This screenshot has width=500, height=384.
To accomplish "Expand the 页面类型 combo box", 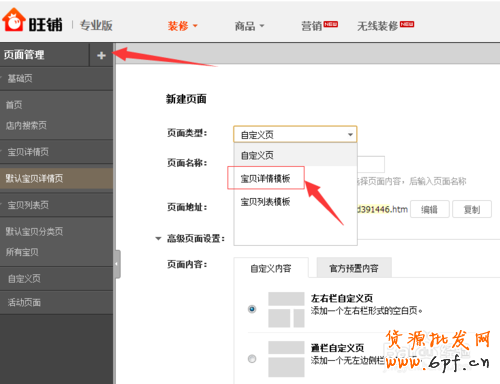I will click(295, 135).
